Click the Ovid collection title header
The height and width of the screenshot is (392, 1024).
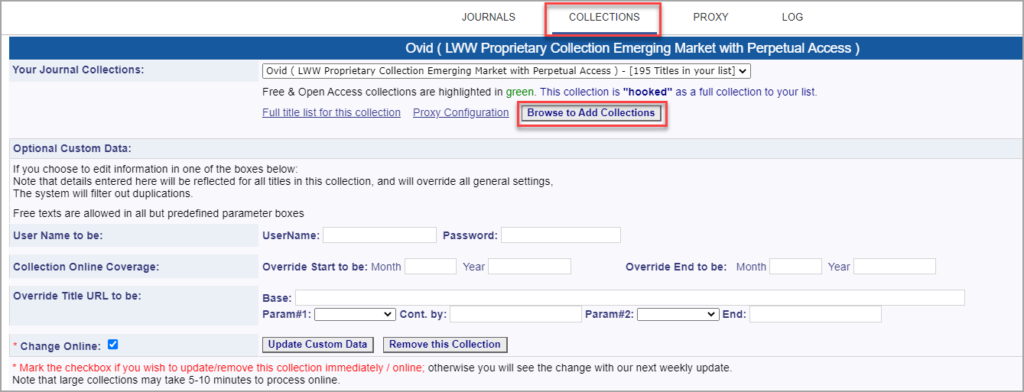(632, 48)
